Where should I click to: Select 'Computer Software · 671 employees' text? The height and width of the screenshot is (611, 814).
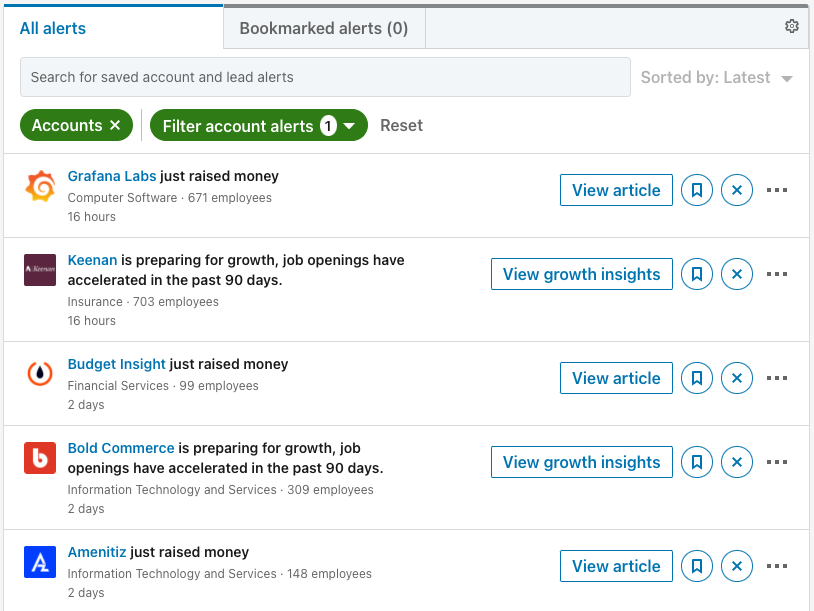click(169, 198)
